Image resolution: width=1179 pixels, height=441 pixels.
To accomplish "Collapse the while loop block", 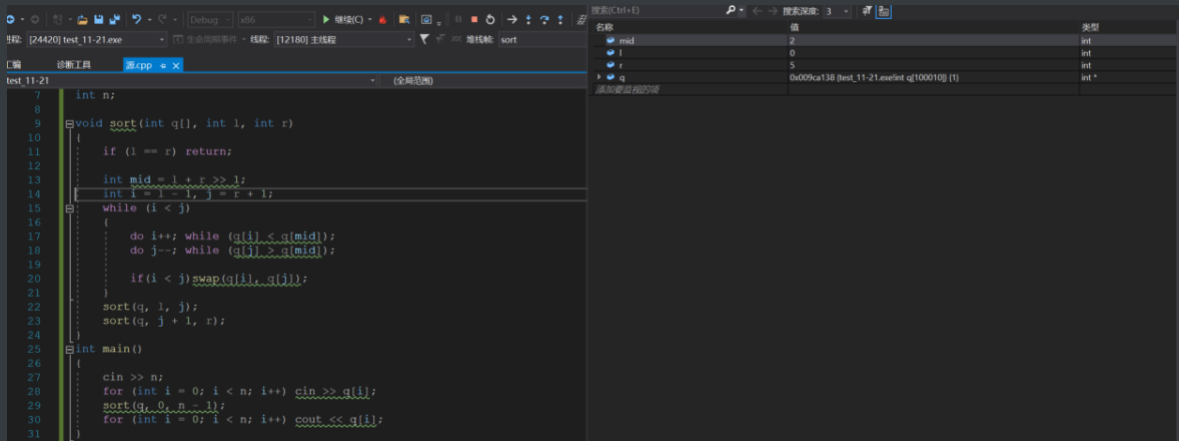I will (x=69, y=208).
